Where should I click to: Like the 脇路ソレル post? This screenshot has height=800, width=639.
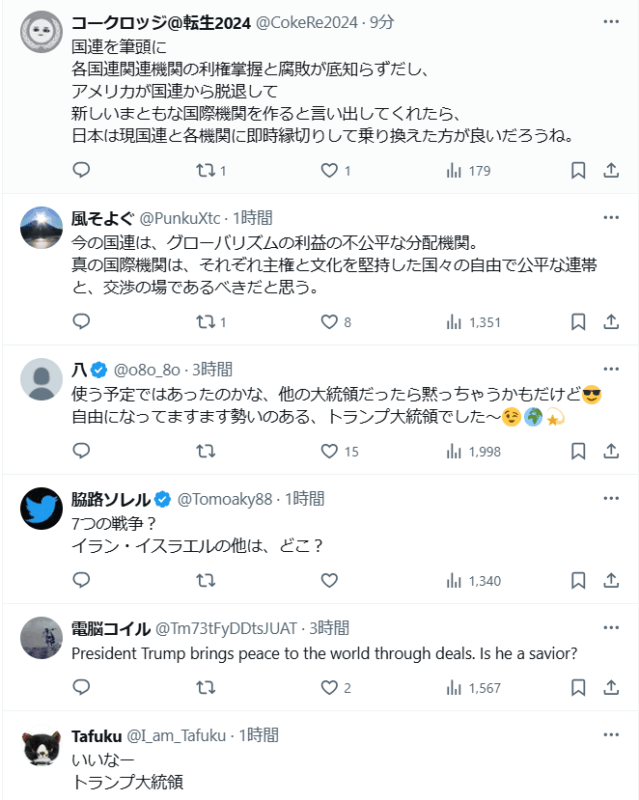[329, 580]
